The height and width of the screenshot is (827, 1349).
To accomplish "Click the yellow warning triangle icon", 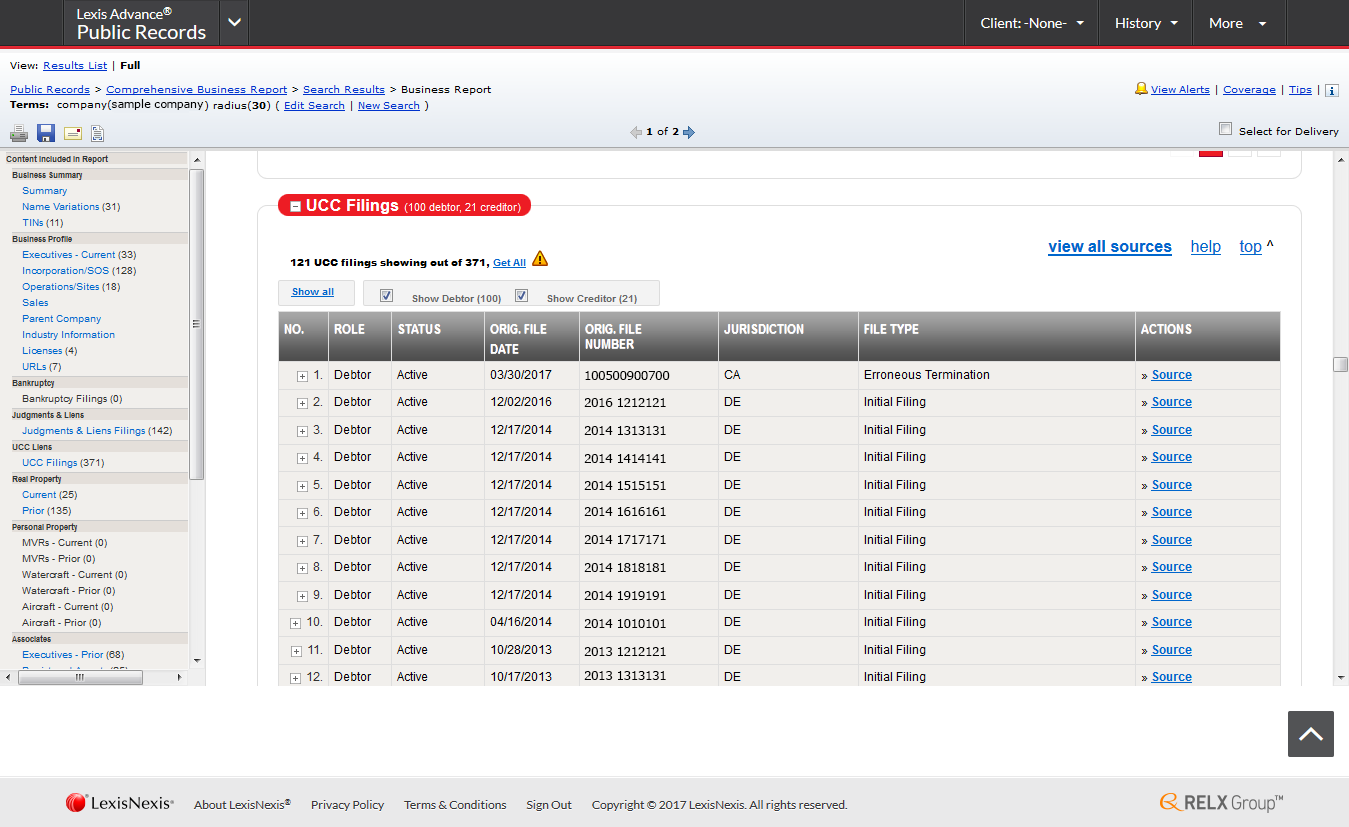I will 540,259.
